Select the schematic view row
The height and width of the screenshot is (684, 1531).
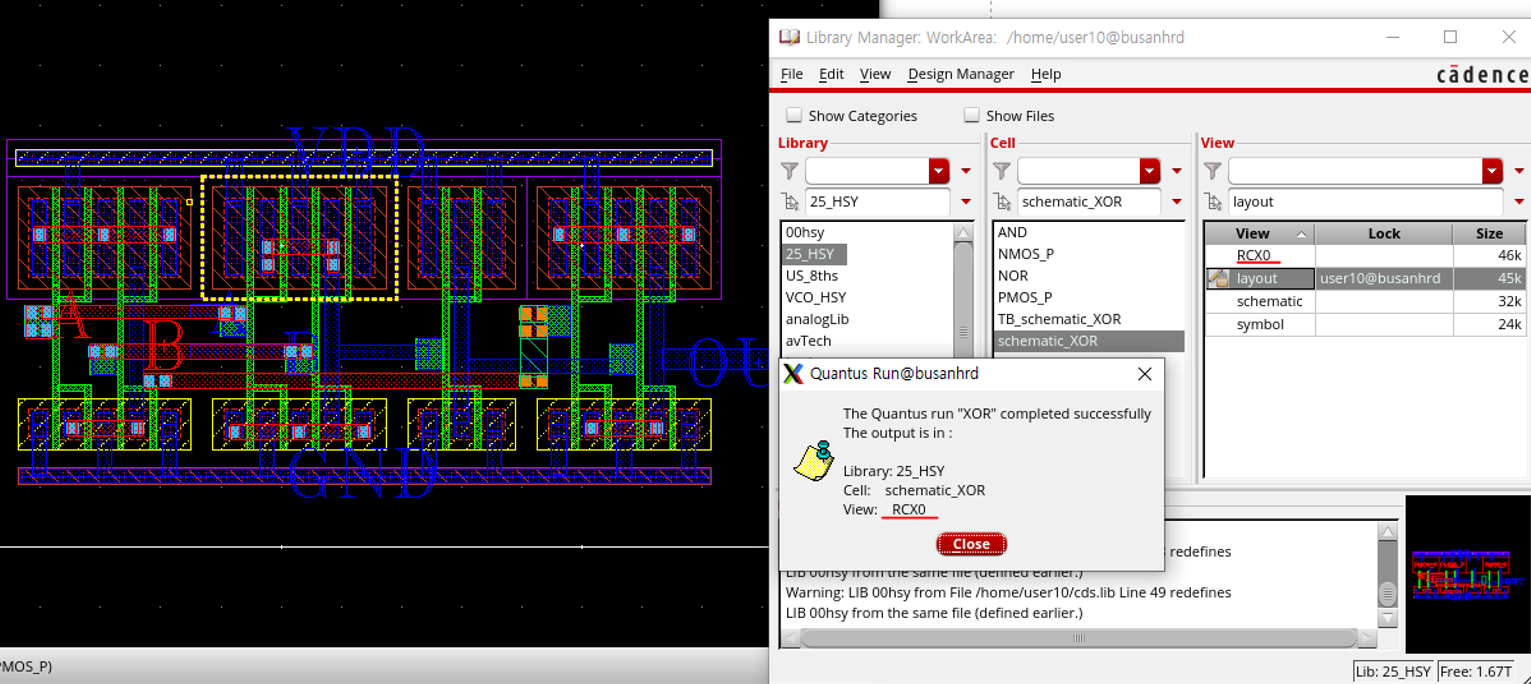1365,301
